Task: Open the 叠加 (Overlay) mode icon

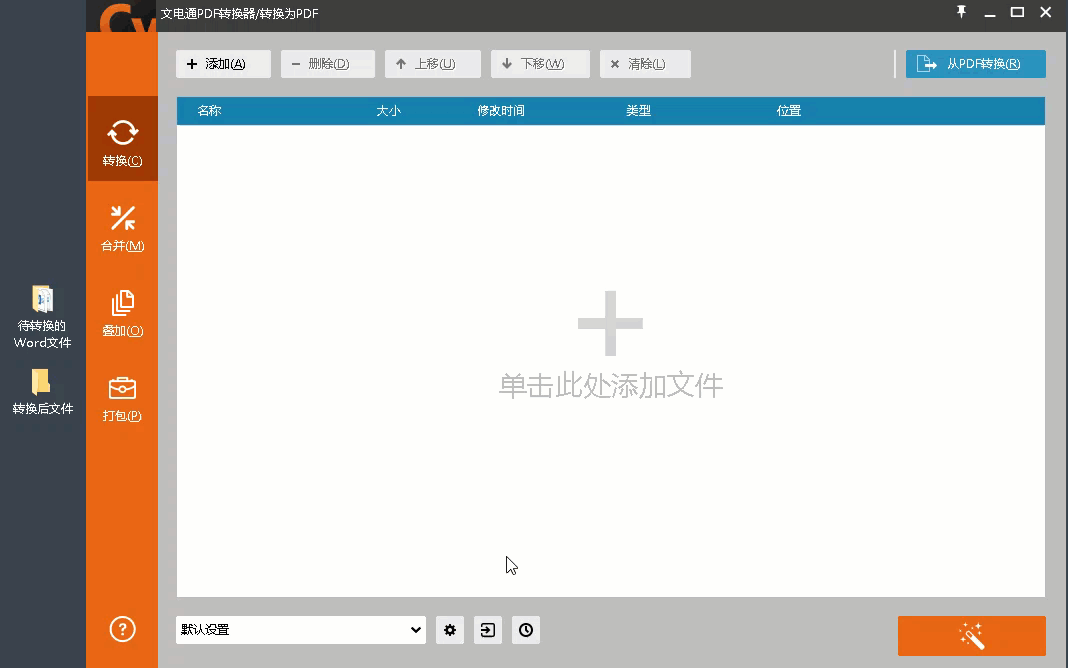Action: tap(122, 313)
